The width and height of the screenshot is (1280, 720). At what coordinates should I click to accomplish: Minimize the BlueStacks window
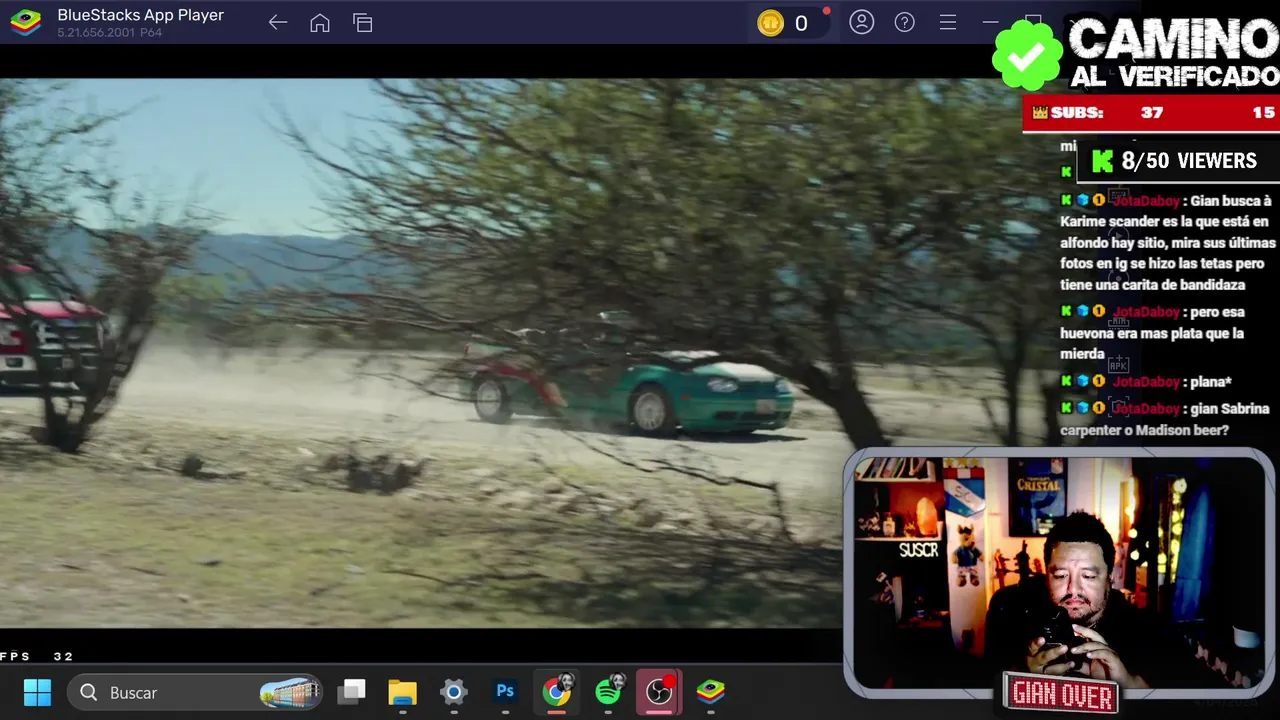pos(990,22)
